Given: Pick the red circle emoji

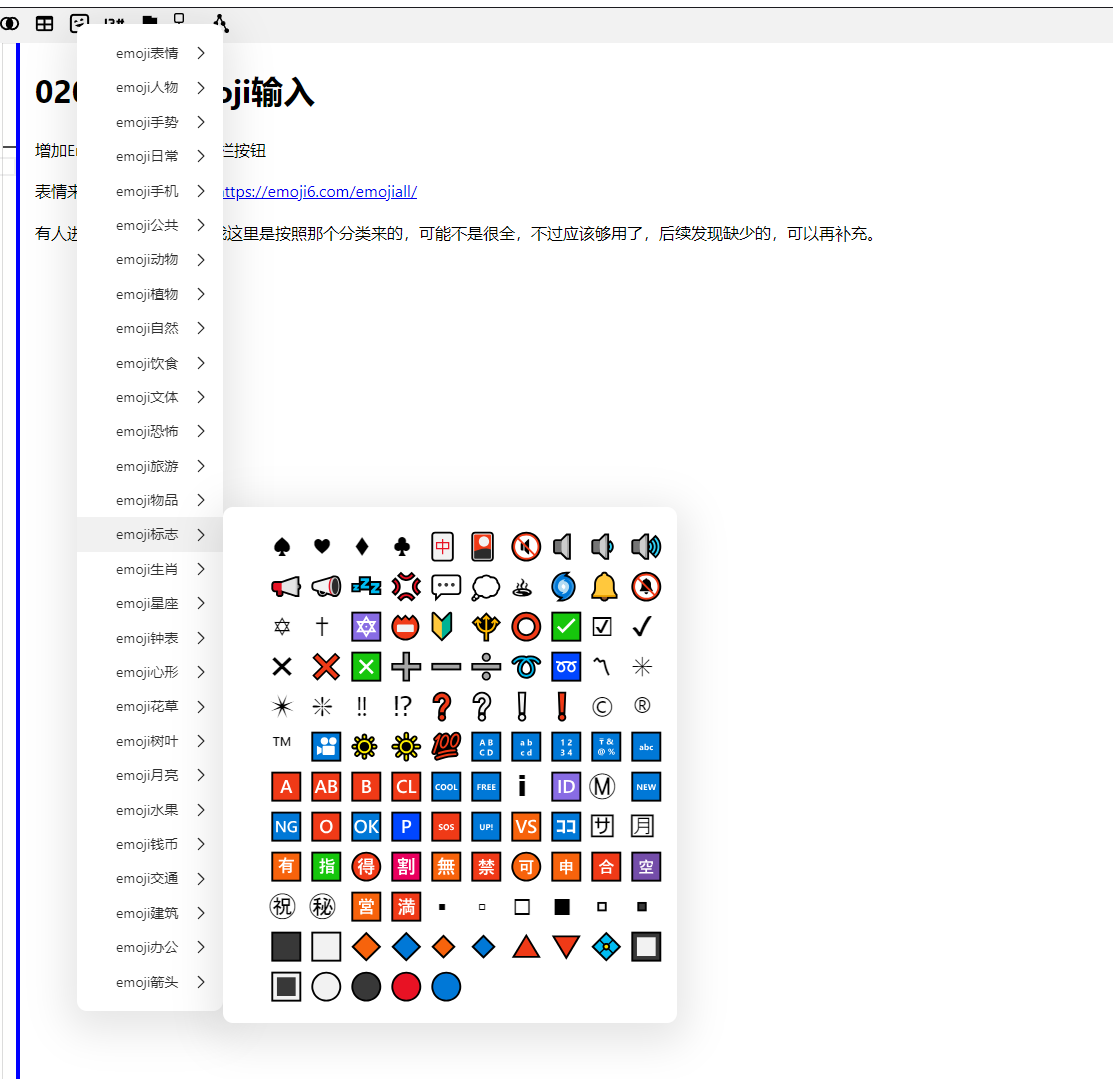Looking at the screenshot, I should [x=406, y=987].
